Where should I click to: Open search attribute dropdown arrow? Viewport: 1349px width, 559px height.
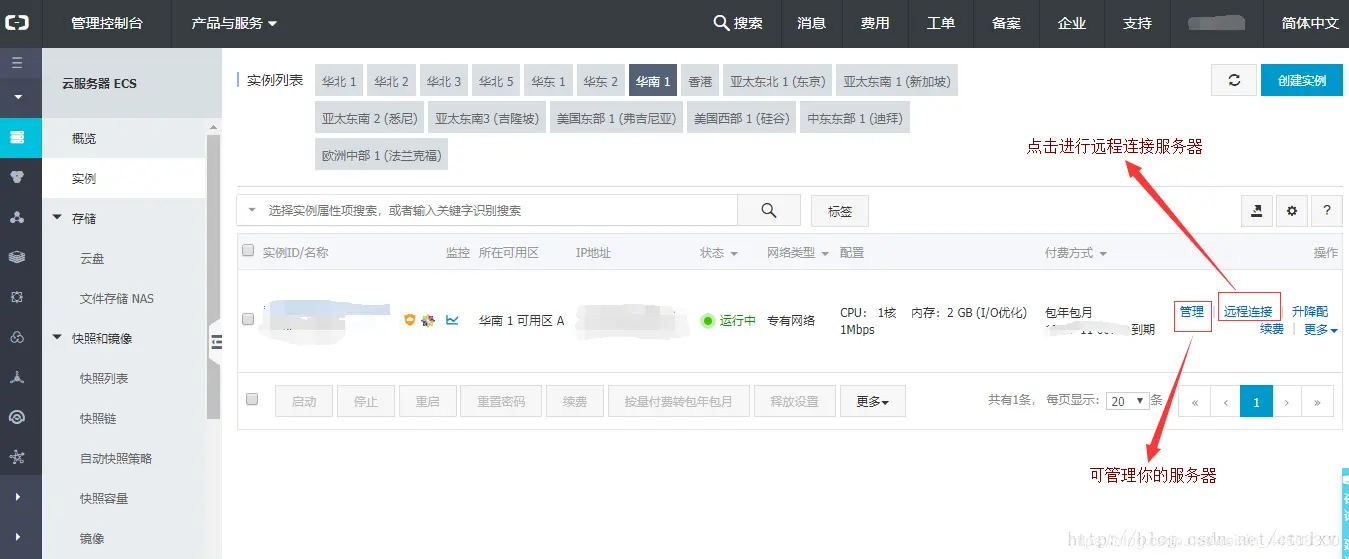pyautogui.click(x=252, y=211)
